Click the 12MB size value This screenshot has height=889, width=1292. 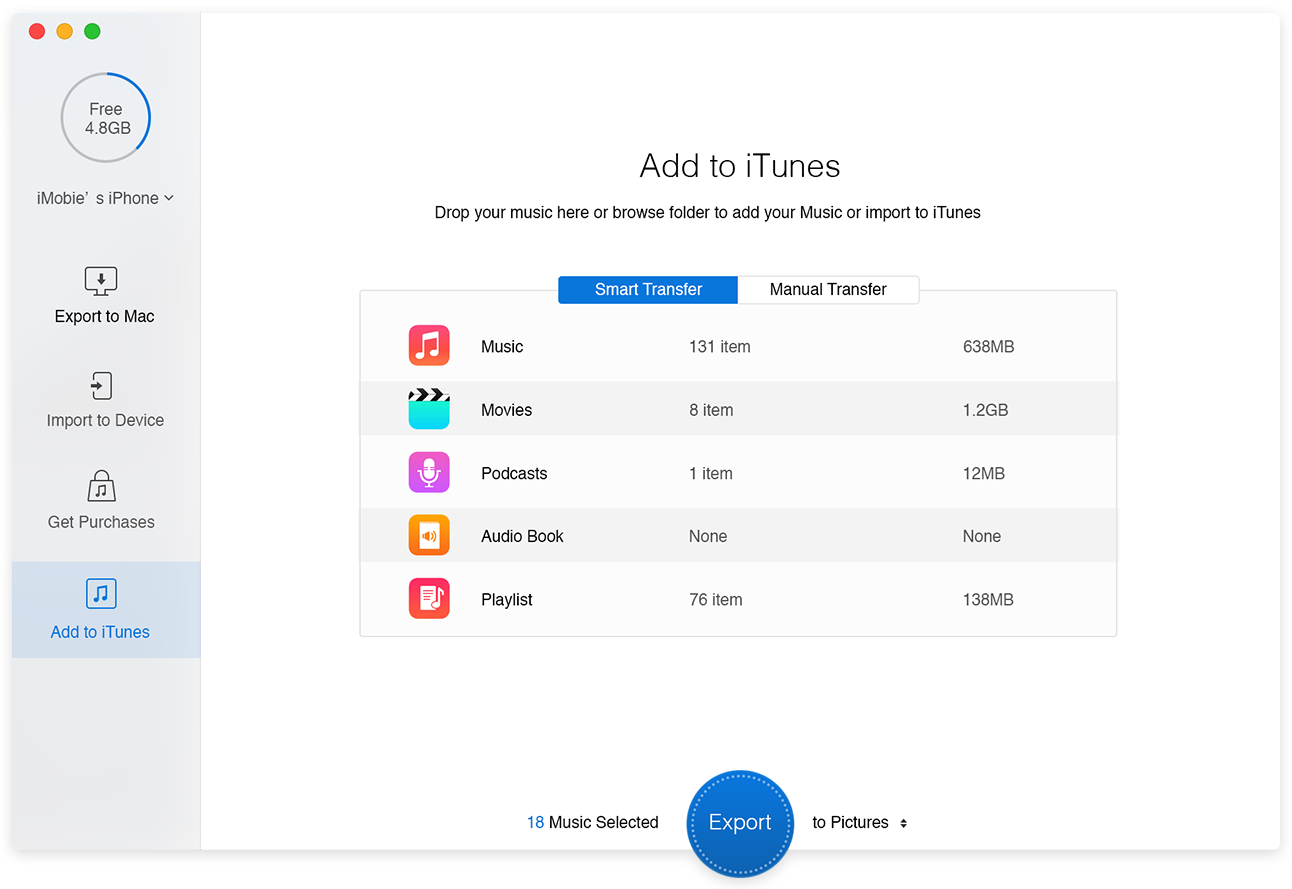(984, 473)
